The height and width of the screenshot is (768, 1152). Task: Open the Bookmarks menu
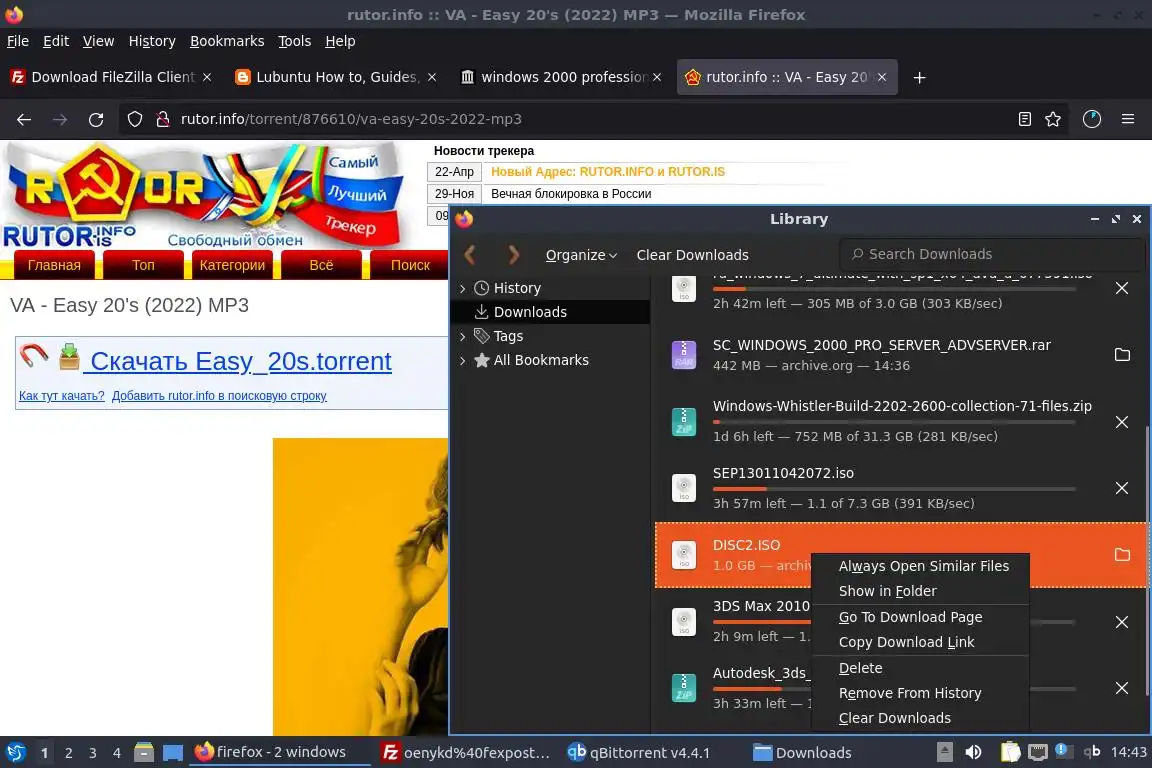227,41
